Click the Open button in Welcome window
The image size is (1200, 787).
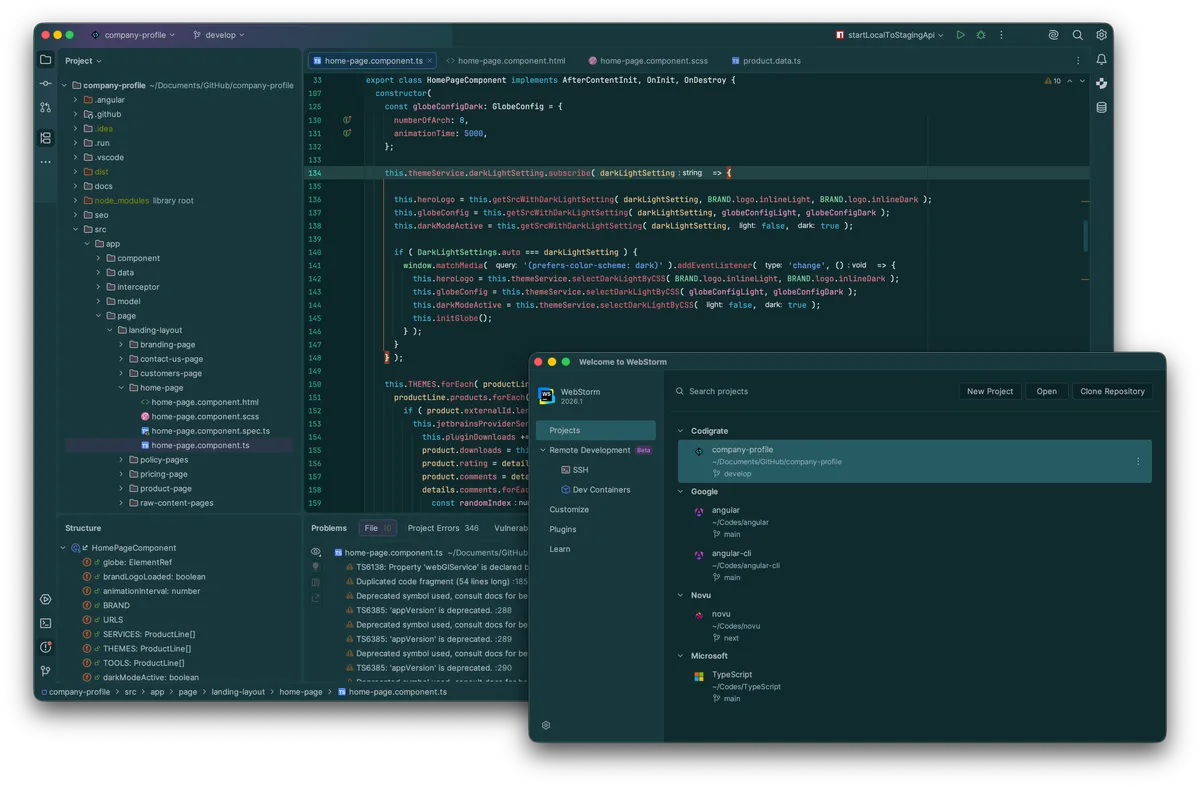pos(1047,391)
